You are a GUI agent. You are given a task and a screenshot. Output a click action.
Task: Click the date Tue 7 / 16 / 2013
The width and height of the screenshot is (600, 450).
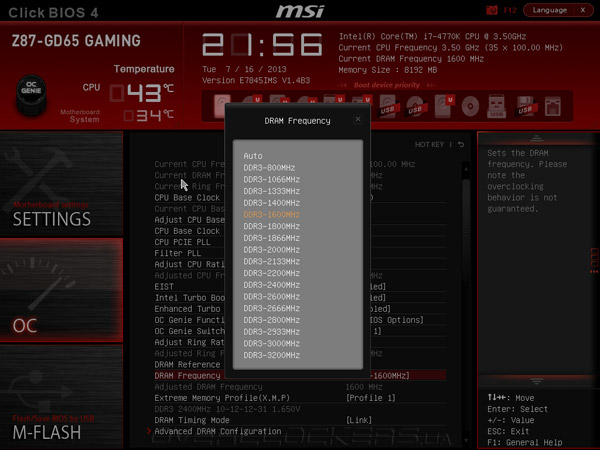(244, 69)
